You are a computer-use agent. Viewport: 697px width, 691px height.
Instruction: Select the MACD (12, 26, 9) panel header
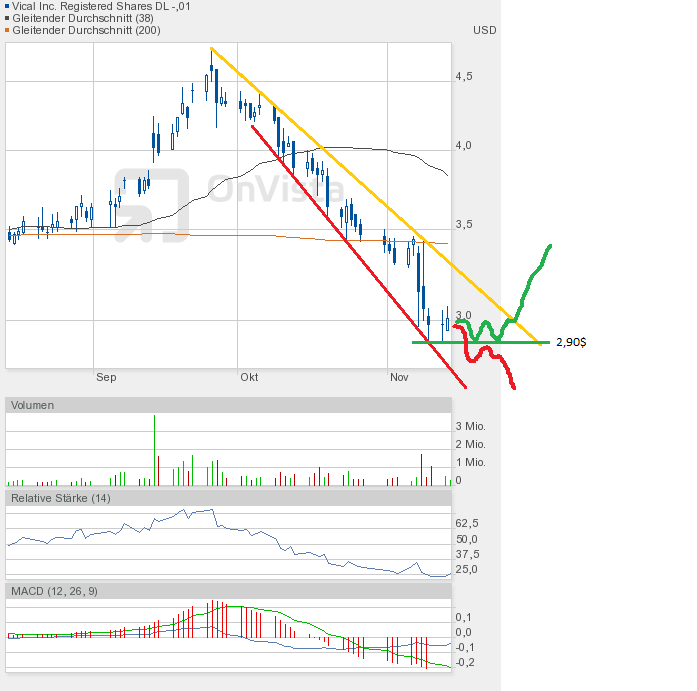click(53, 592)
